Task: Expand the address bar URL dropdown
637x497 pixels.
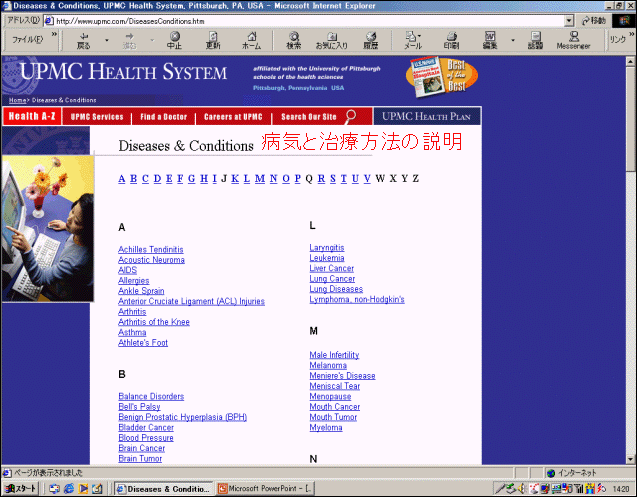Action: [569, 20]
